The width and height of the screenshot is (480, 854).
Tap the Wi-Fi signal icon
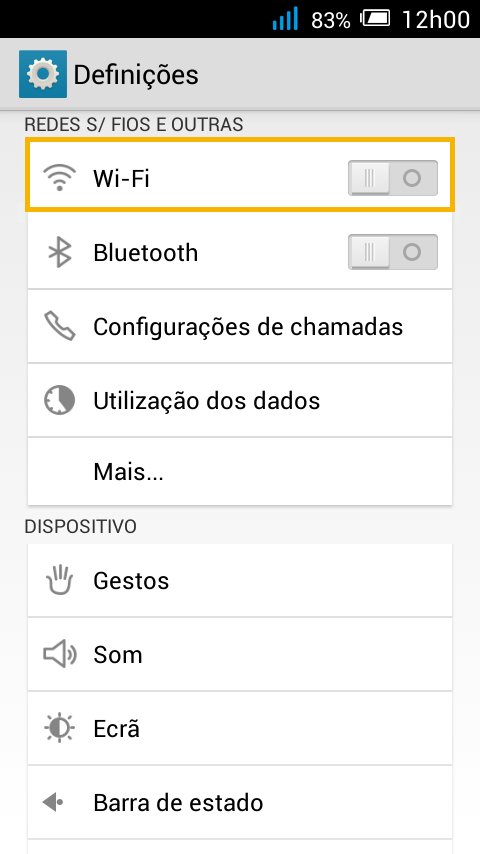59,178
